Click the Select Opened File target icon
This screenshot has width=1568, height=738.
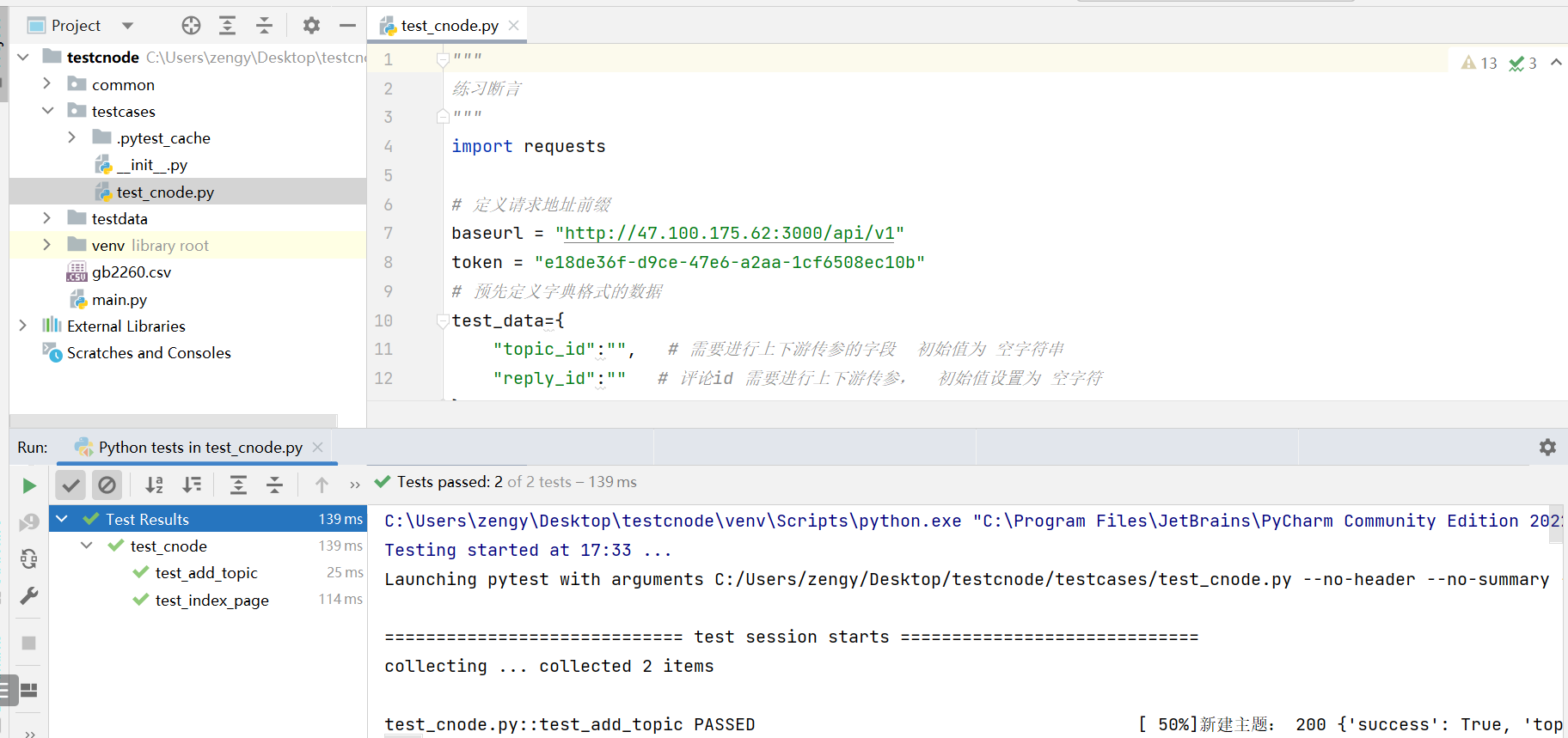191,26
